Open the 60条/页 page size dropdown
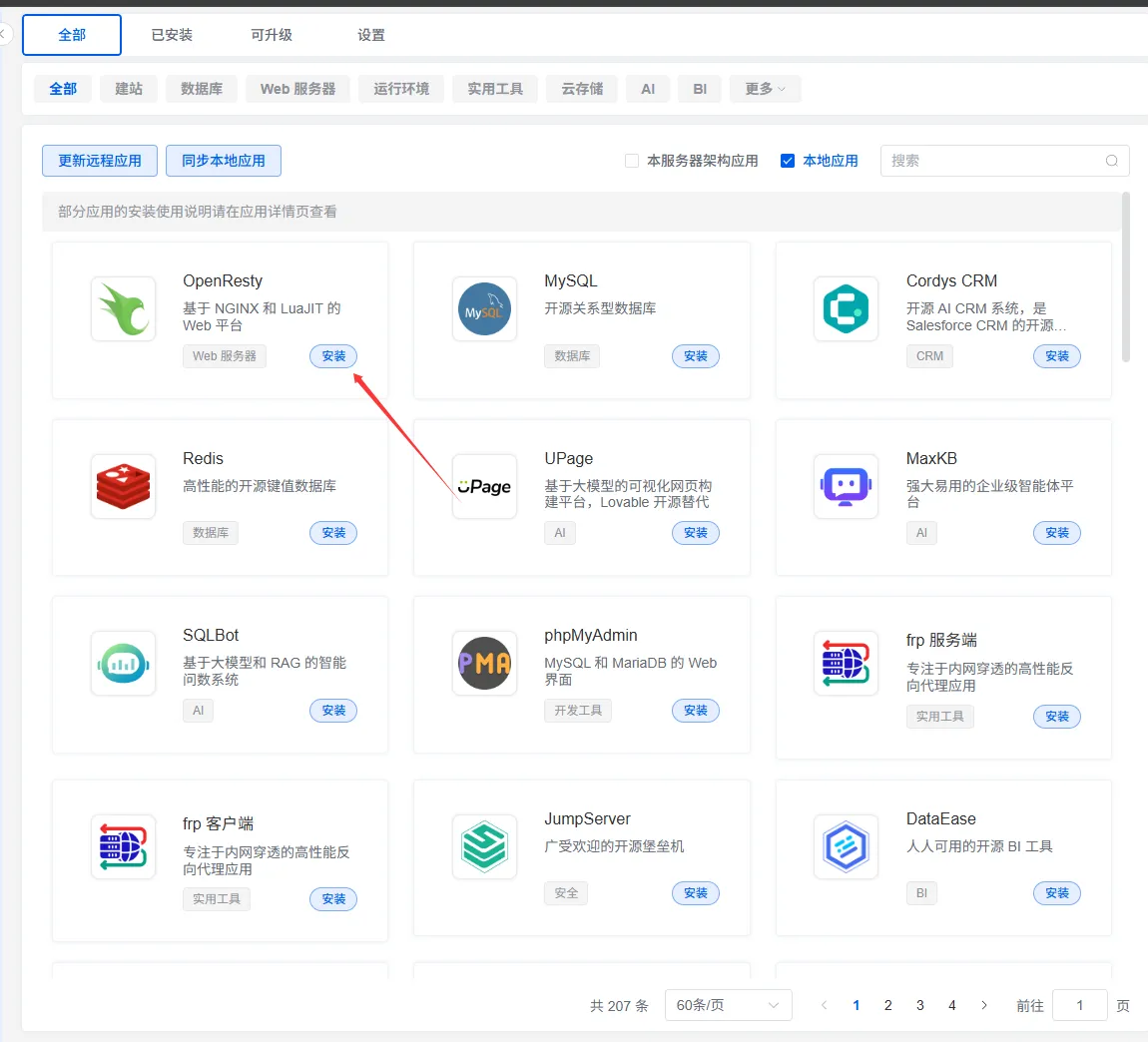The image size is (1148, 1042). (728, 1005)
